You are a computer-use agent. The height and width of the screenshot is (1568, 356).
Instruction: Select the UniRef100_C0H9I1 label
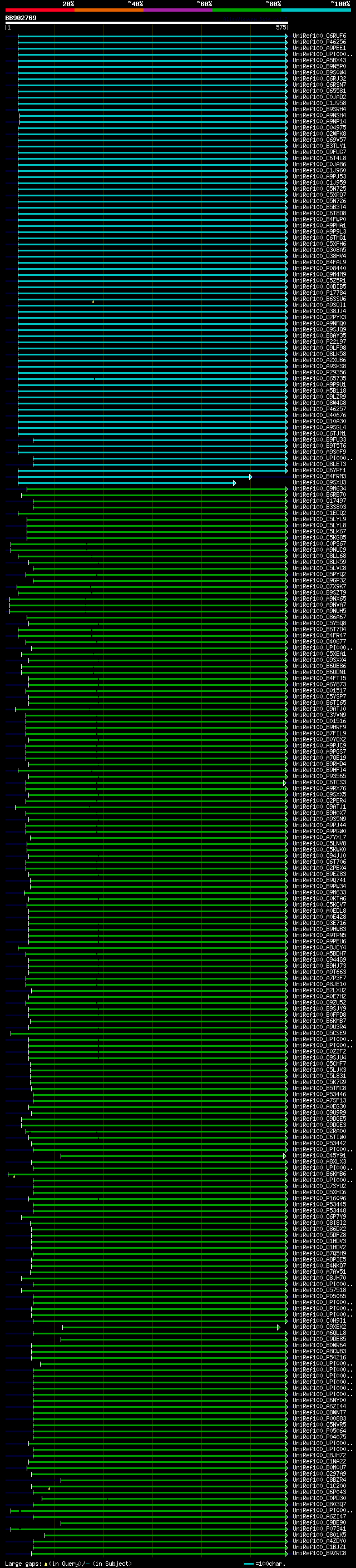319,1320
